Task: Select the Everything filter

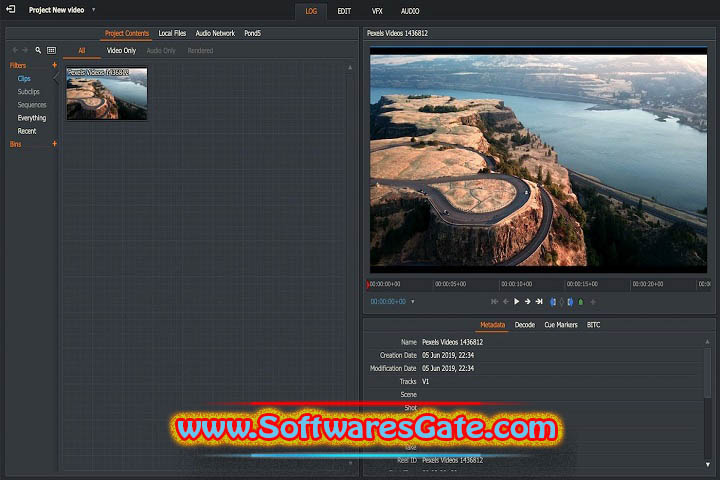Action: click(x=32, y=118)
